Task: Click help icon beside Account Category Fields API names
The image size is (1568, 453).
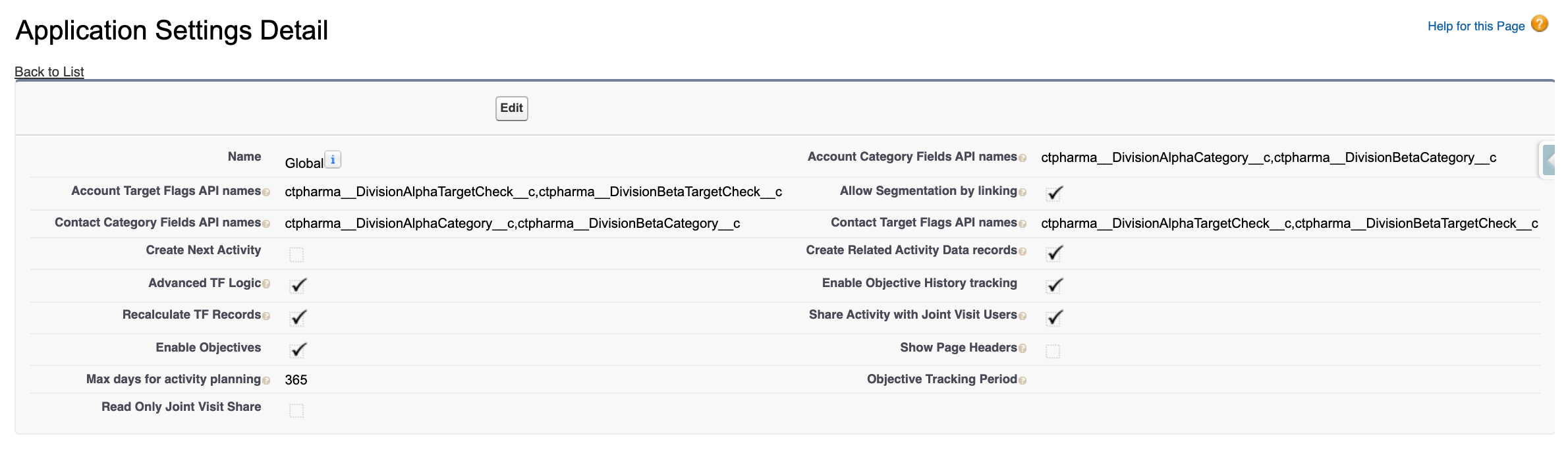Action: [x=1022, y=158]
